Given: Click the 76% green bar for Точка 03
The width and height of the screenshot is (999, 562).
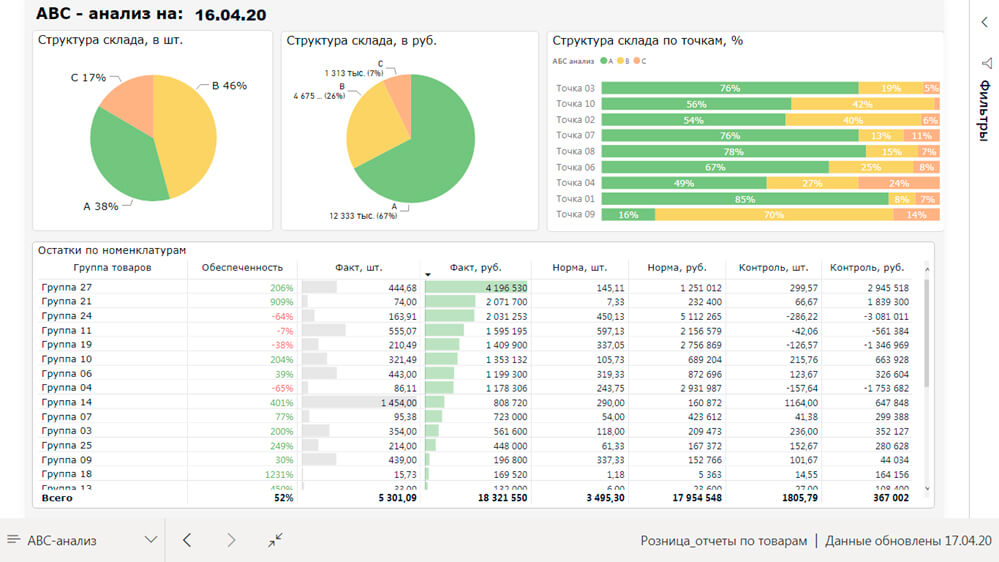Looking at the screenshot, I should [729, 88].
